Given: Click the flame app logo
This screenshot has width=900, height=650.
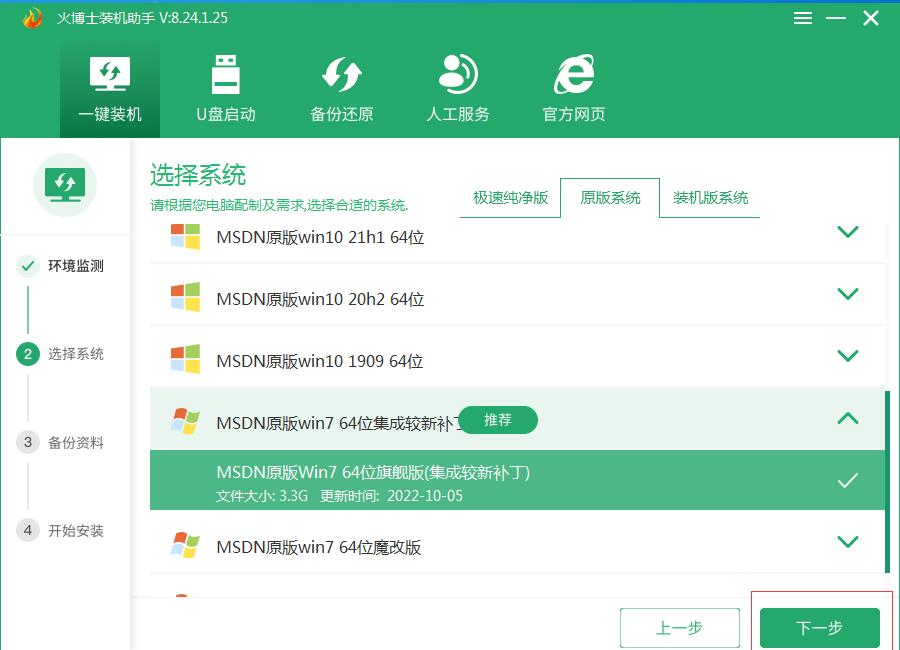Looking at the screenshot, I should [32, 18].
